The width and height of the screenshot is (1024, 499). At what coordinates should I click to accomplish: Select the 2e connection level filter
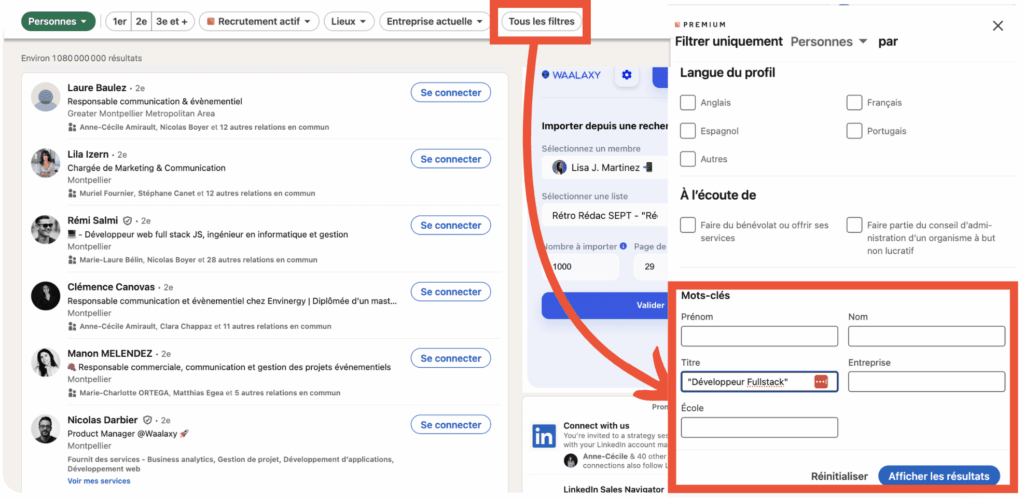point(142,21)
